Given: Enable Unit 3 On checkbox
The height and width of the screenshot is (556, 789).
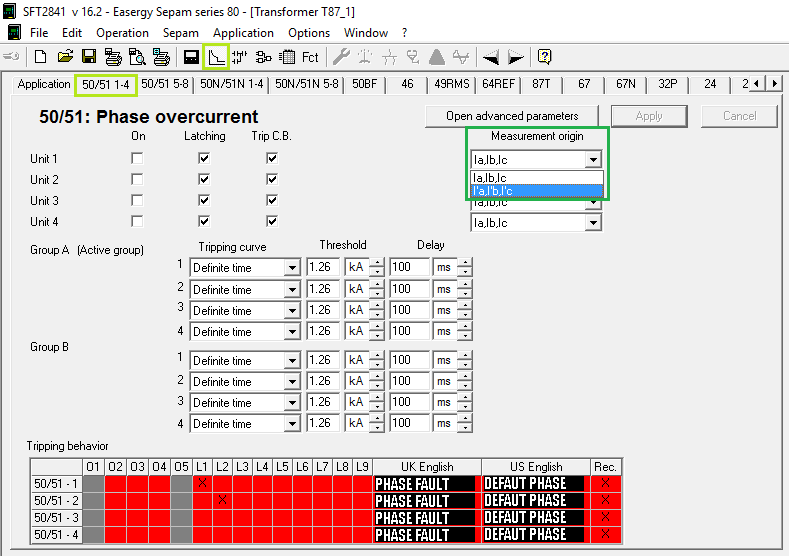Looking at the screenshot, I should (137, 200).
